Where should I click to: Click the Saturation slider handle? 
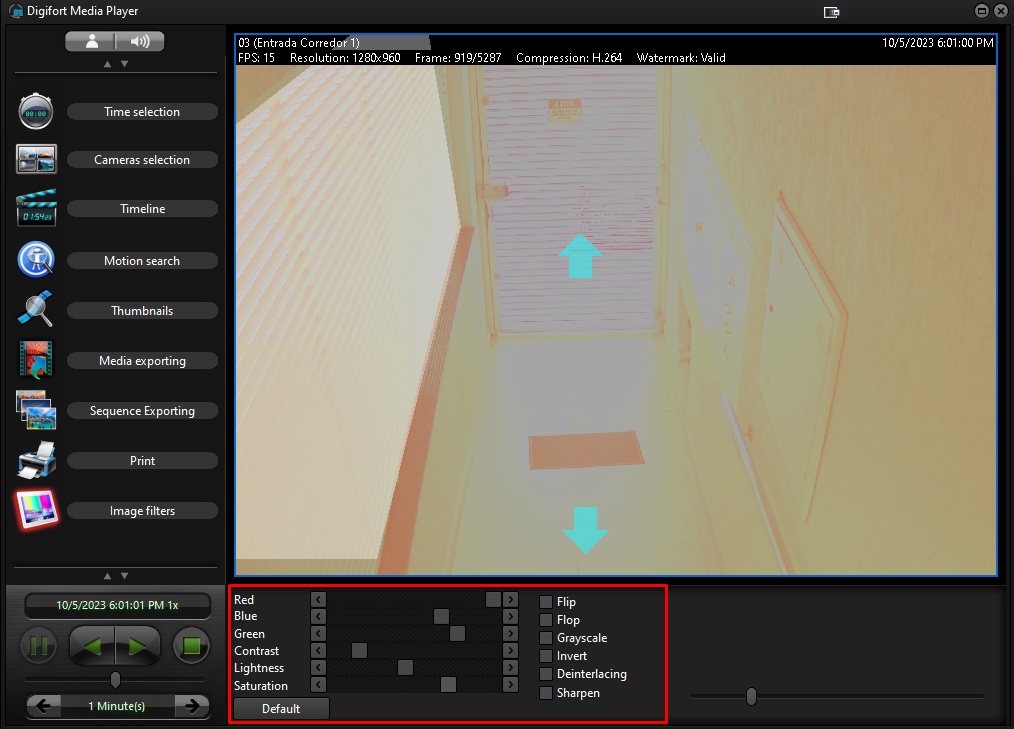click(448, 684)
